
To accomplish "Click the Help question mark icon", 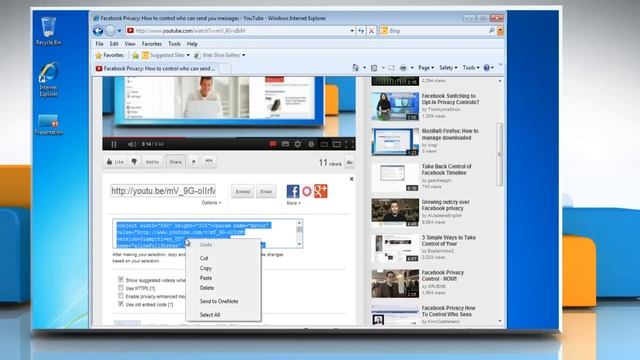I will pos(487,68).
